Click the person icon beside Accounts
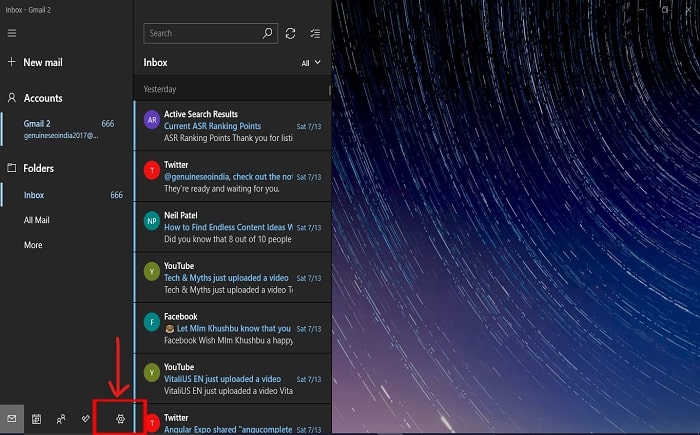700x435 pixels. [x=12, y=98]
